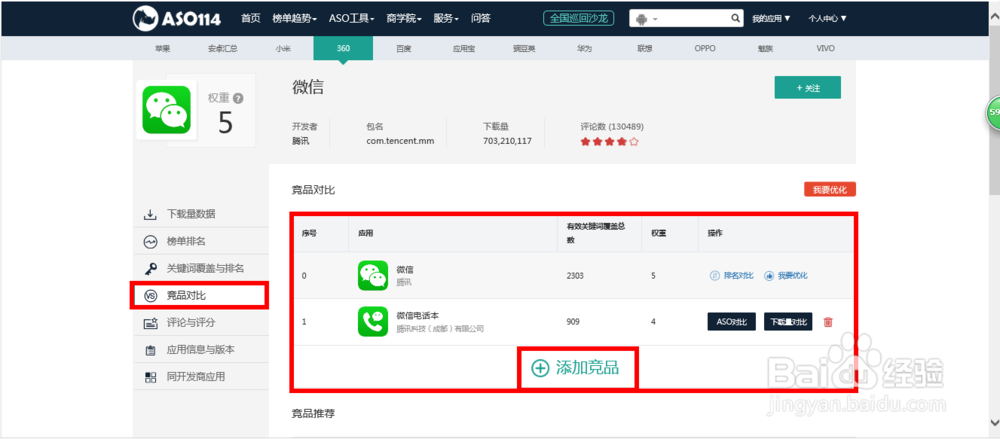Click the 权重 help question mark icon

pos(238,98)
